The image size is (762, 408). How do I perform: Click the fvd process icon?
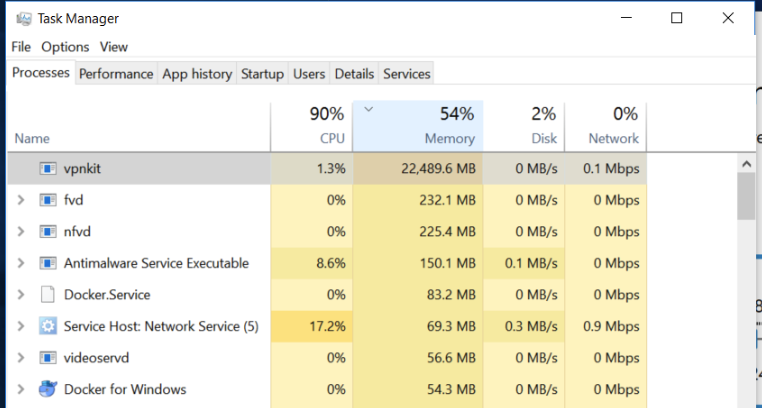tap(48, 200)
